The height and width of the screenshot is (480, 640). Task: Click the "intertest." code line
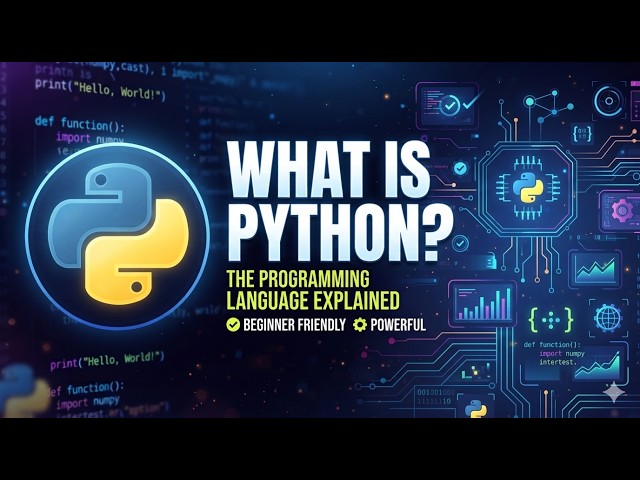pyautogui.click(x=558, y=362)
